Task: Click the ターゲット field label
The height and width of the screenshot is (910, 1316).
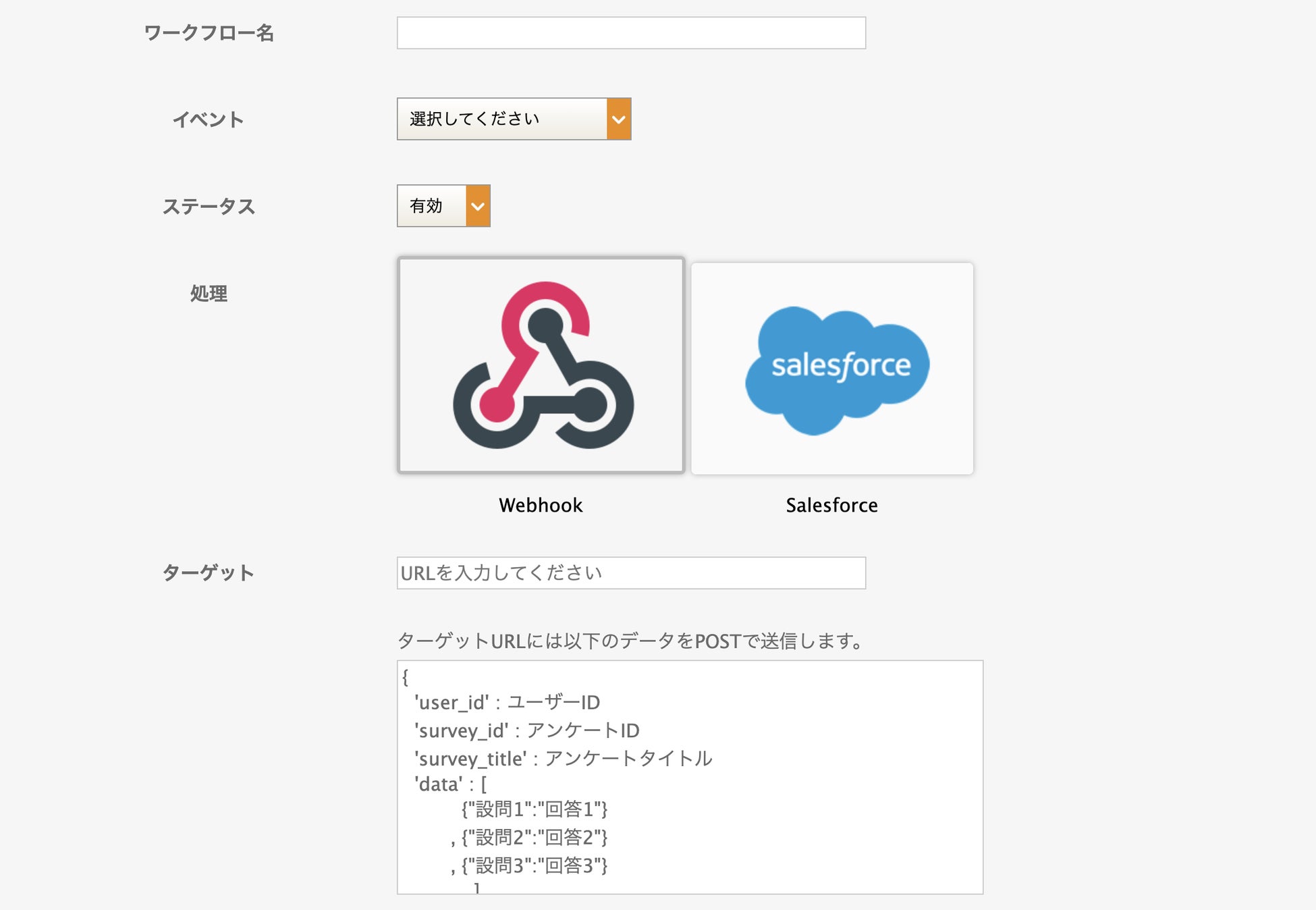Action: [209, 573]
